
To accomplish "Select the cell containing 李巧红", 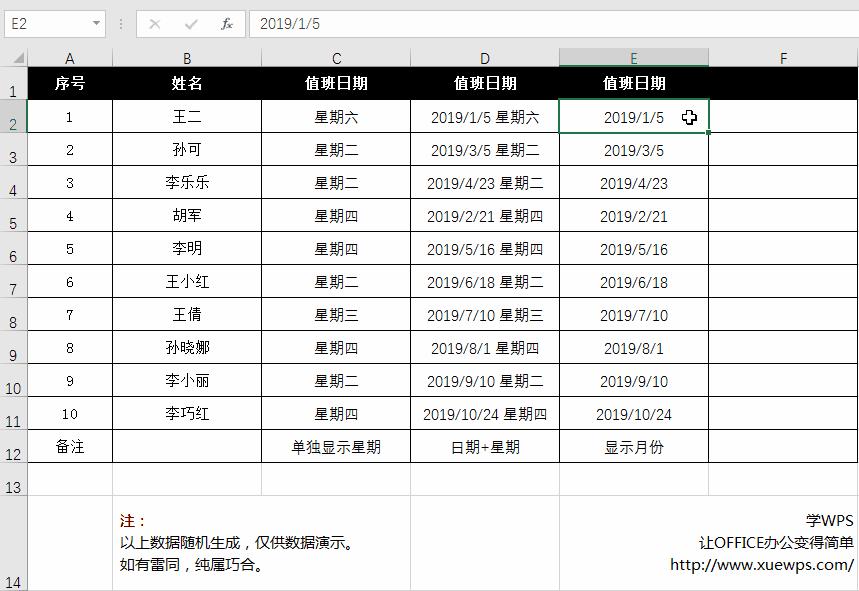I will (x=187, y=414).
